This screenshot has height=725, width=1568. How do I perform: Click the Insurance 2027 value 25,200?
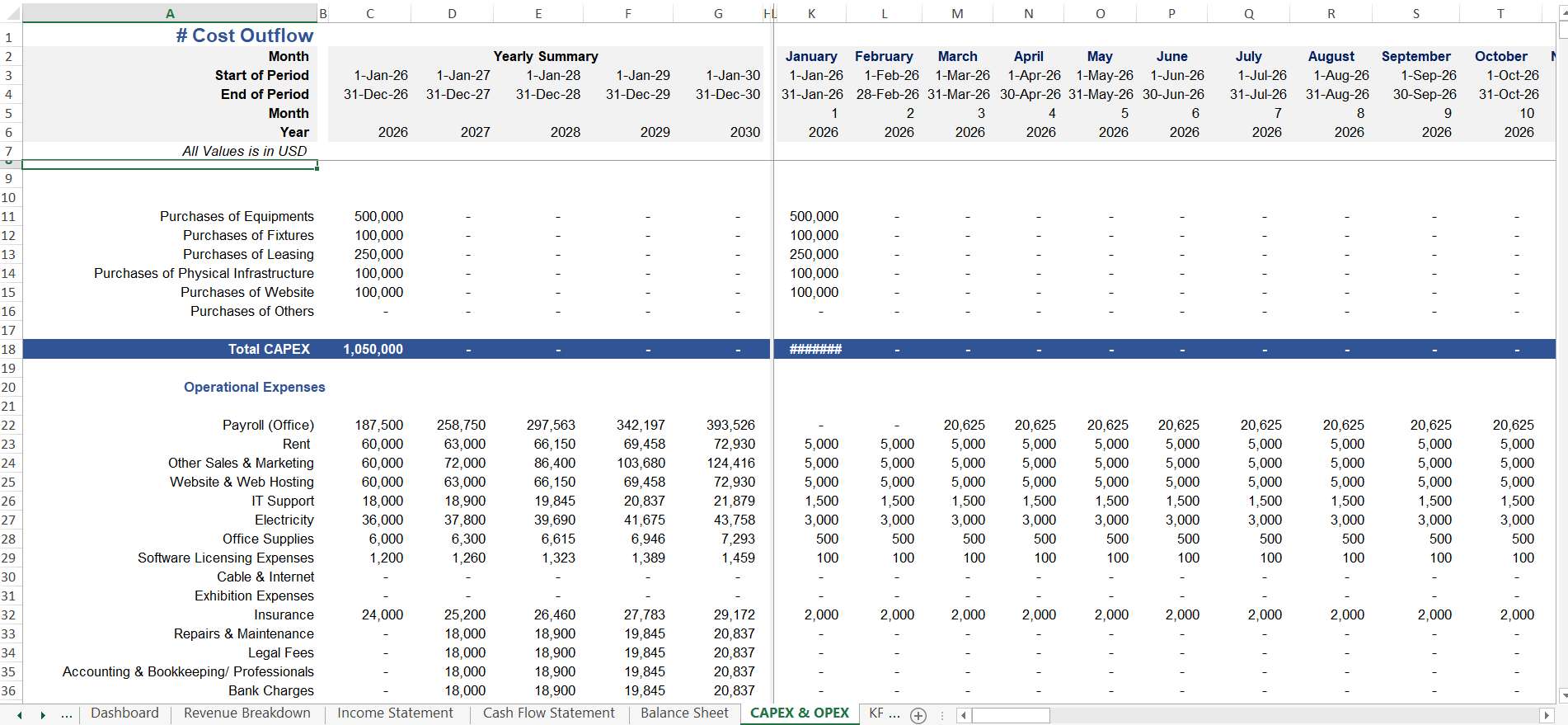tap(465, 614)
